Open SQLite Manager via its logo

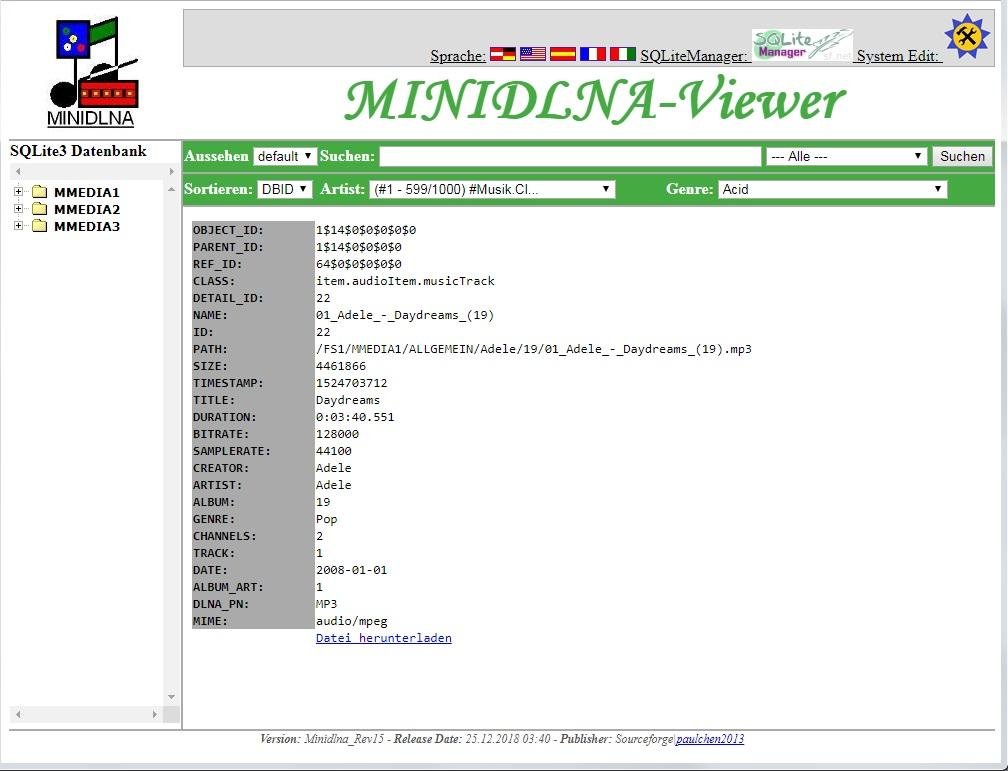pos(801,46)
